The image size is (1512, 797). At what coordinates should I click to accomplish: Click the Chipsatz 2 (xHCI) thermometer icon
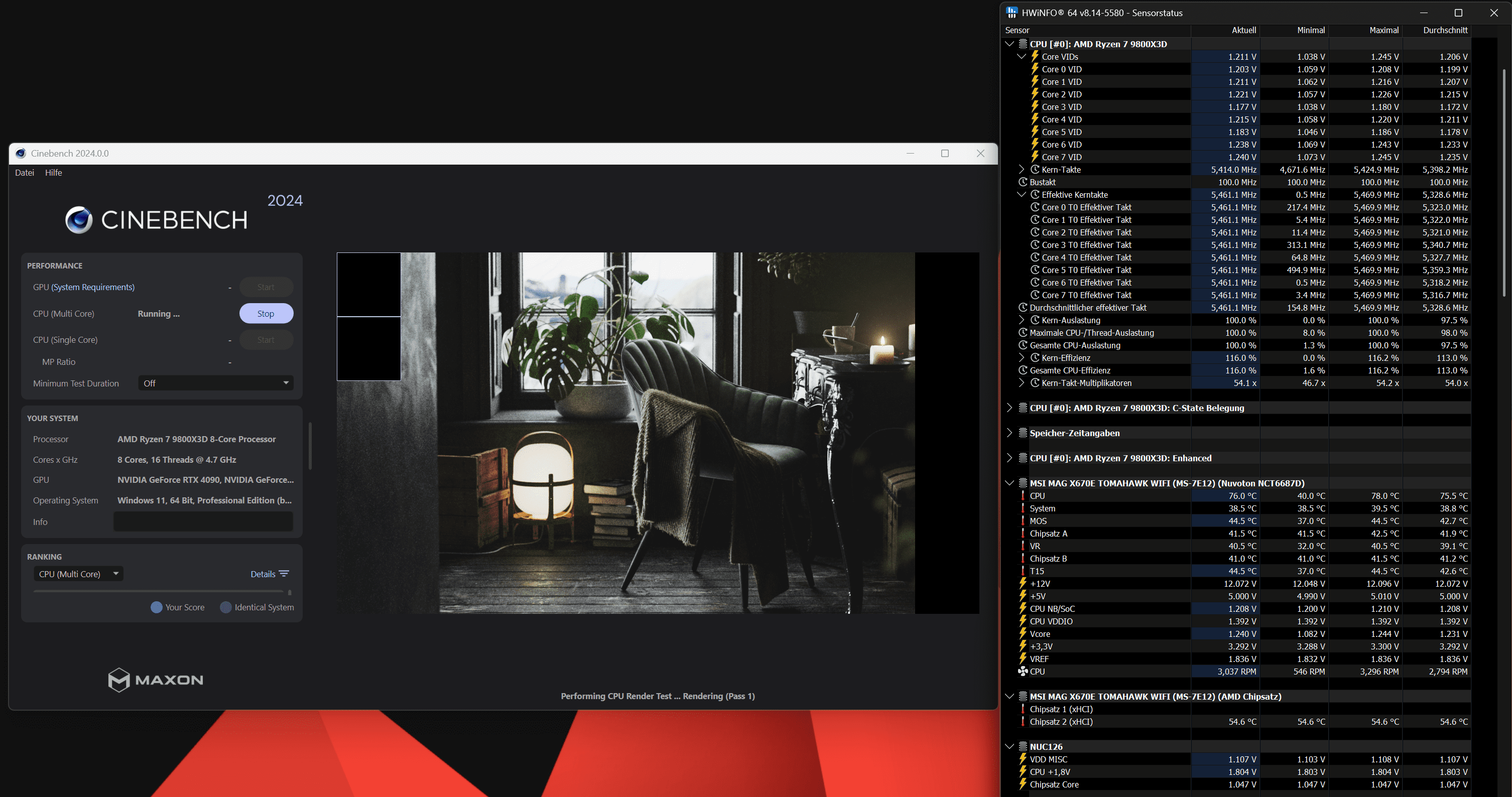coord(1023,722)
